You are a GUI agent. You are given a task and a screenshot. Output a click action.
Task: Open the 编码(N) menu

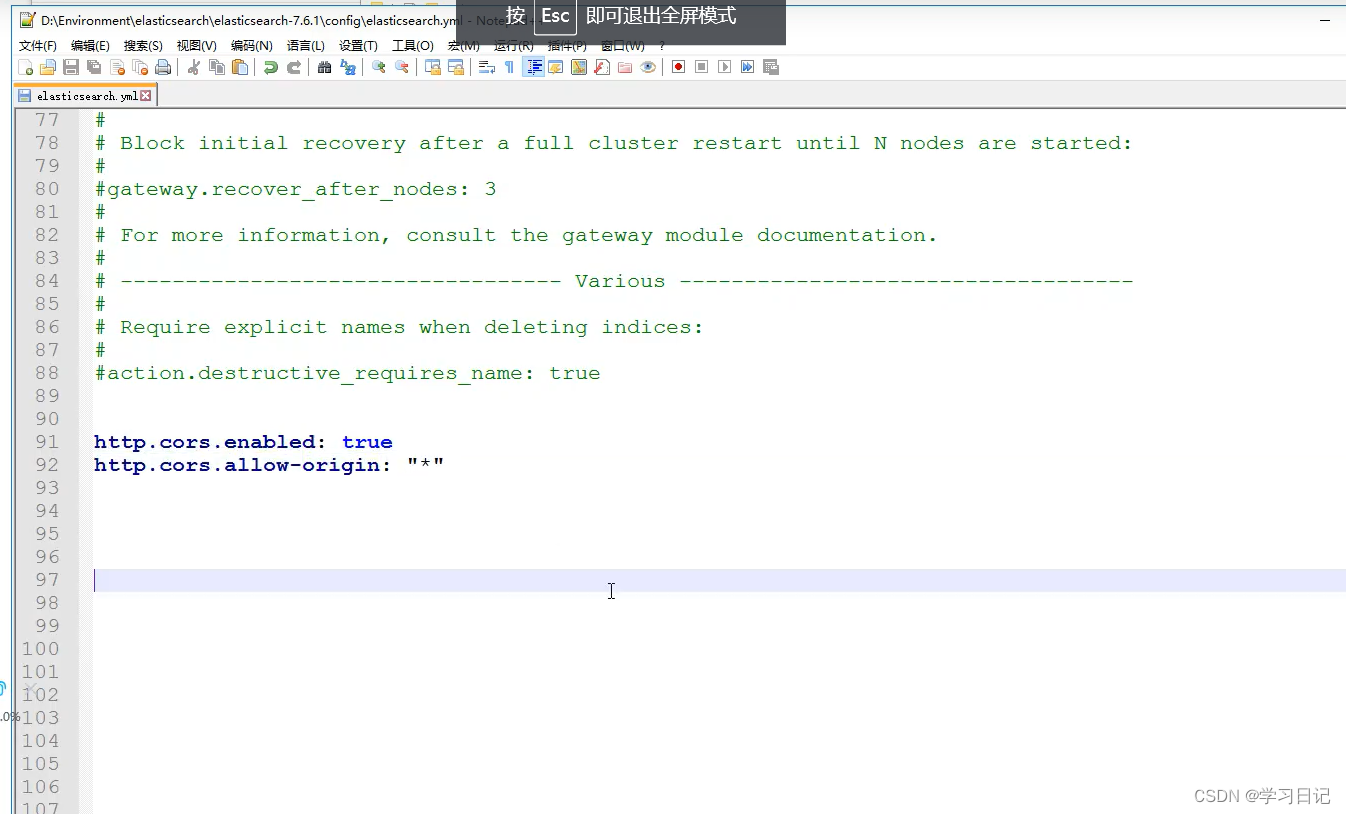[251, 46]
